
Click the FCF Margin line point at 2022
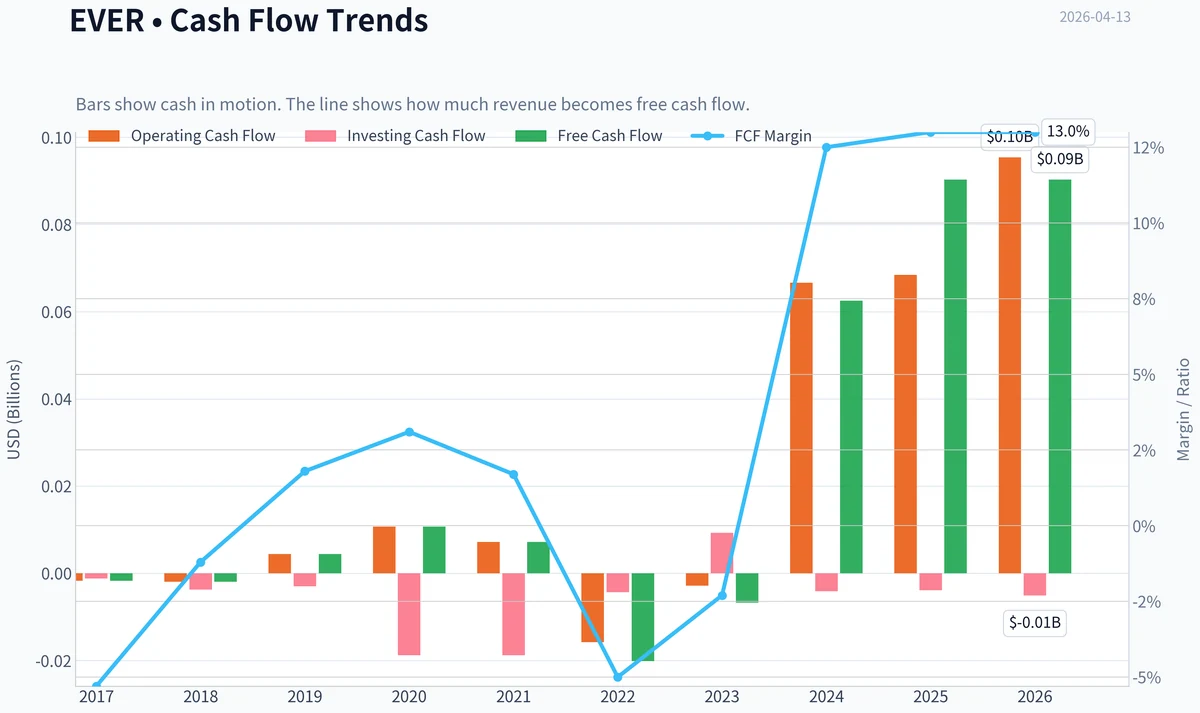click(x=618, y=677)
